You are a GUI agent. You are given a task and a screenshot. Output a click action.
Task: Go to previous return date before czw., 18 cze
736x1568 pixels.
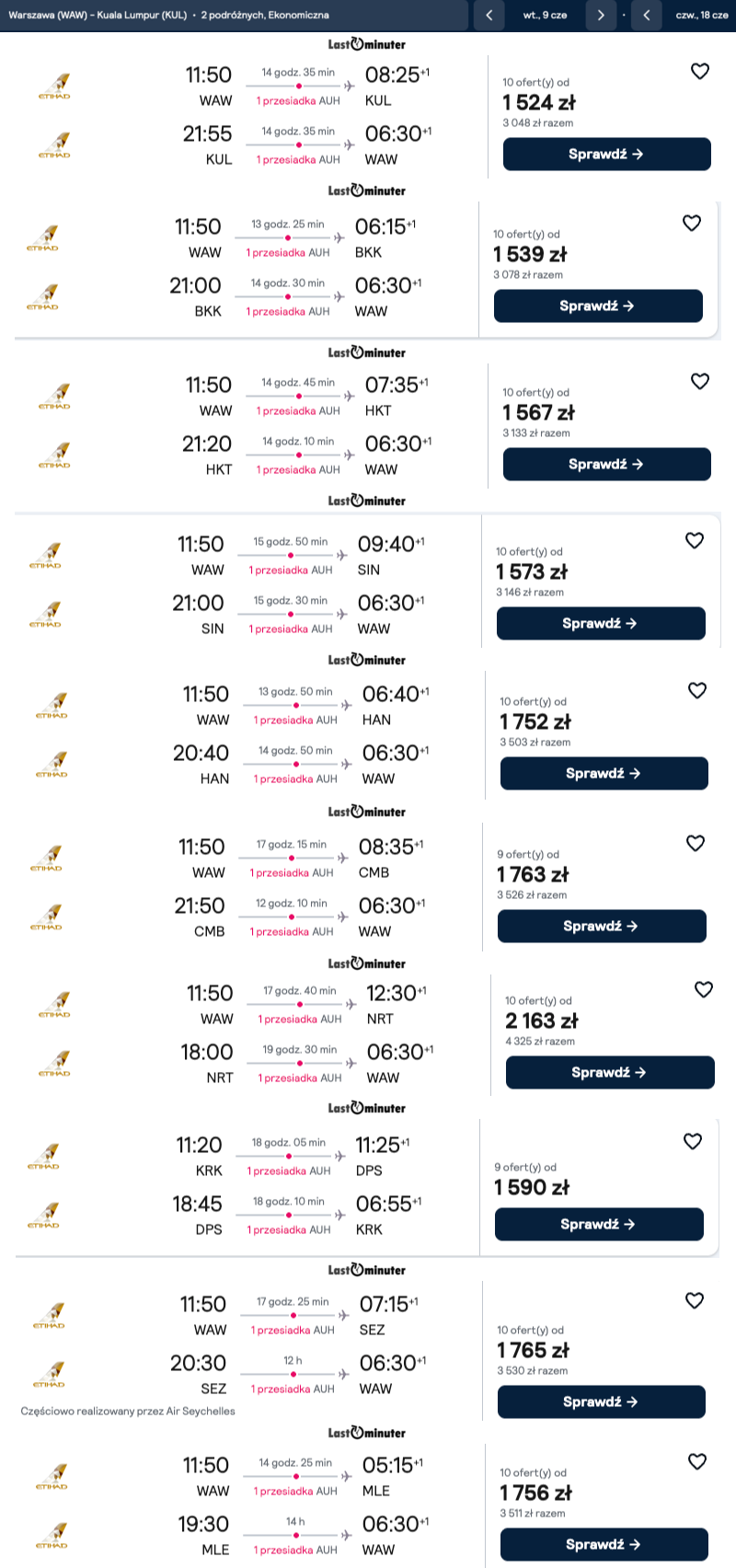tap(647, 16)
